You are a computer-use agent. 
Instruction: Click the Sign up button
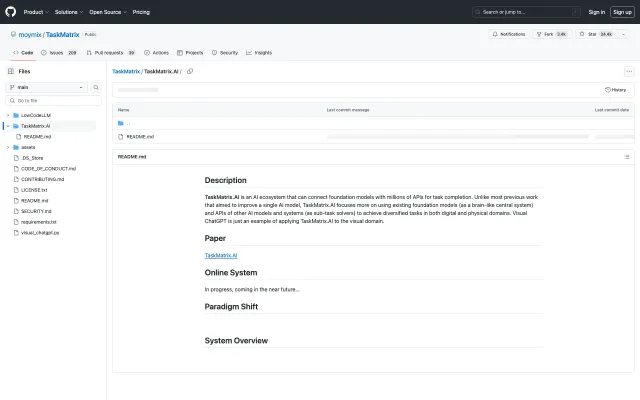(622, 12)
